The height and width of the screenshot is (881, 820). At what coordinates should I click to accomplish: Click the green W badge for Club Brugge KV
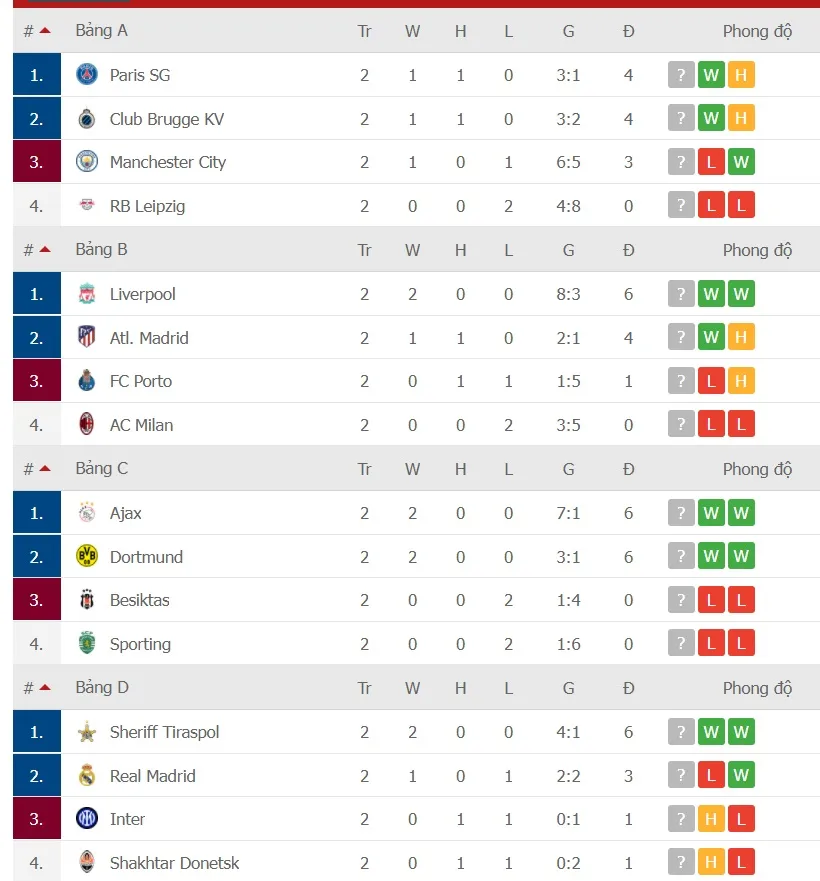[711, 117]
